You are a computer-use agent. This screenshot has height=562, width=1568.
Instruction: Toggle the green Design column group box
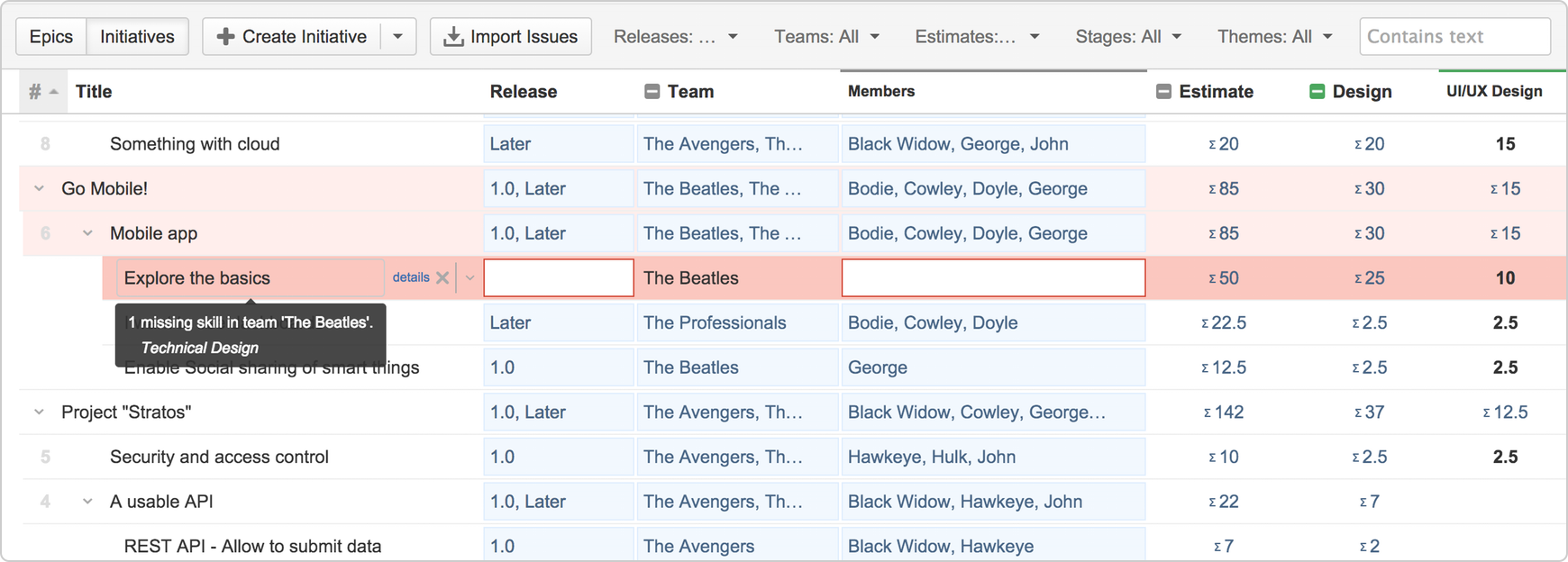(x=1317, y=92)
